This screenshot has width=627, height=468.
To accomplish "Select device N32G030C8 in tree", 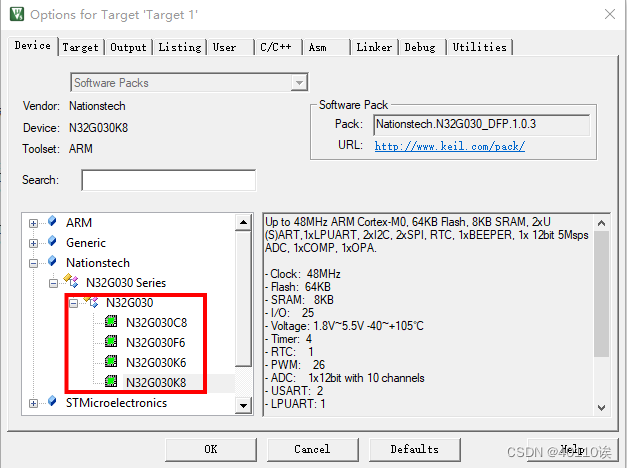I will click(x=156, y=322).
